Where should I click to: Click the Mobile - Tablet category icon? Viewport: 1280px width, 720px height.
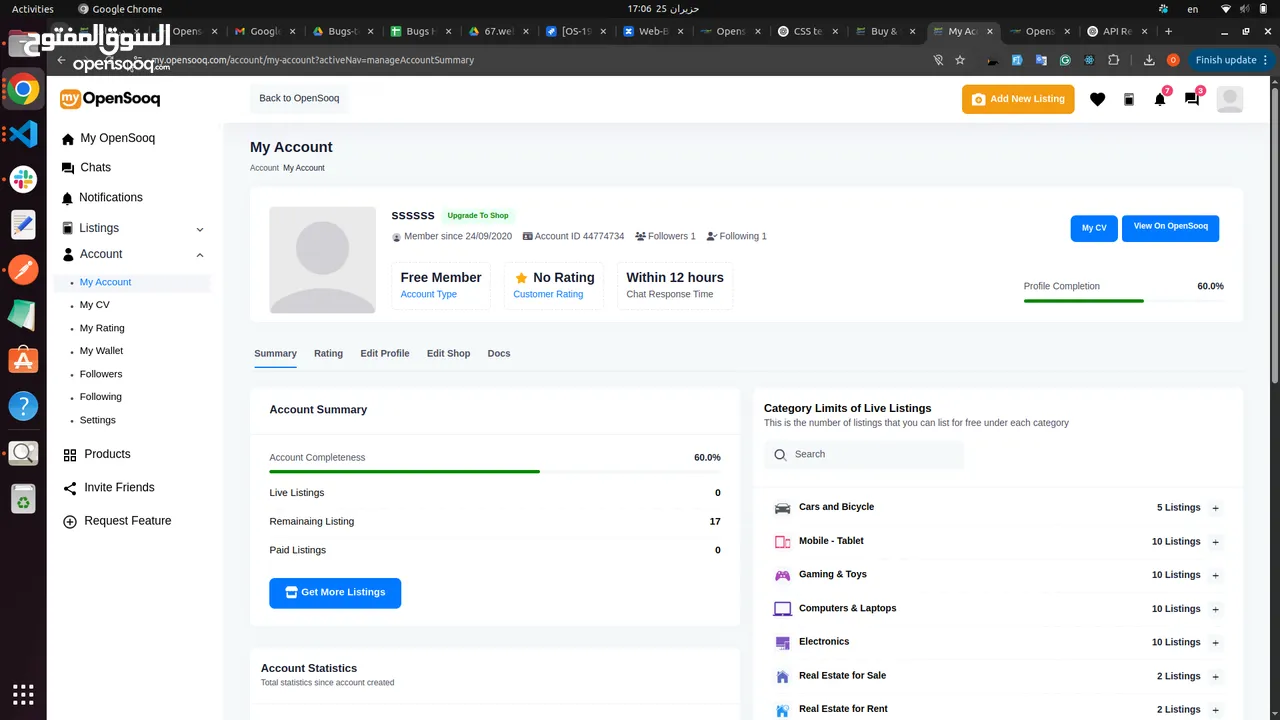click(782, 542)
